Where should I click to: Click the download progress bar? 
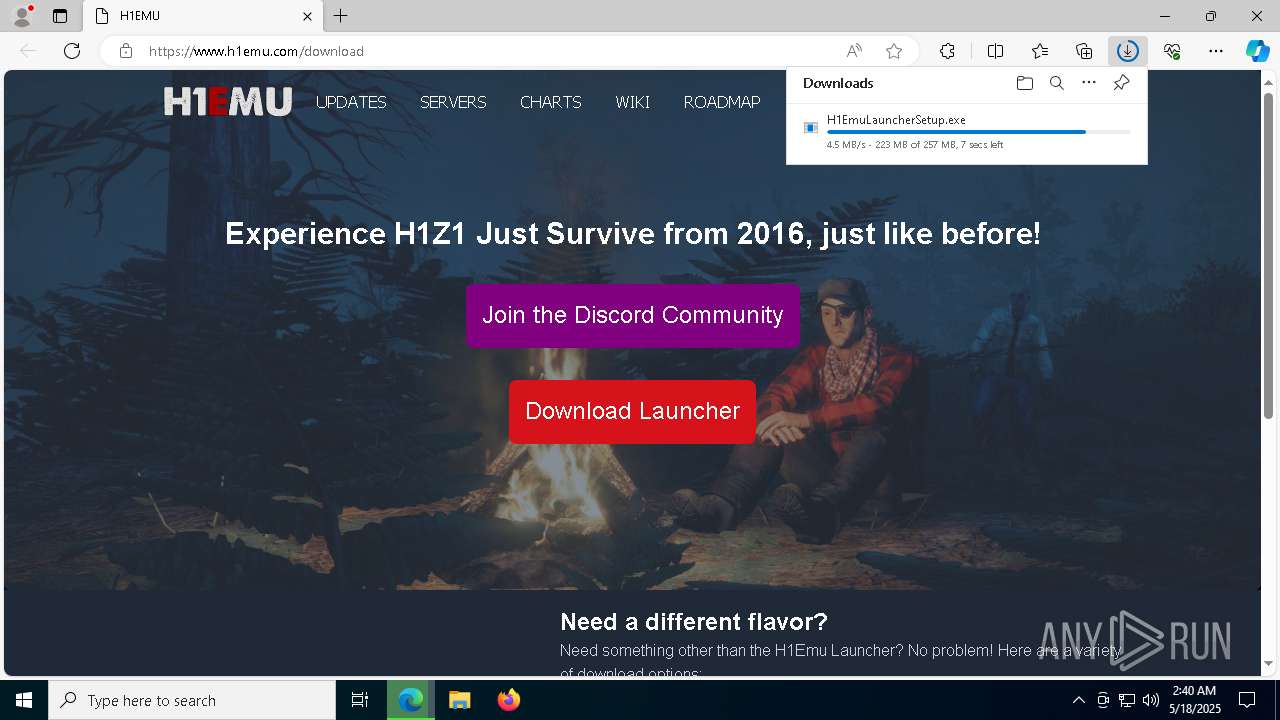[x=979, y=132]
